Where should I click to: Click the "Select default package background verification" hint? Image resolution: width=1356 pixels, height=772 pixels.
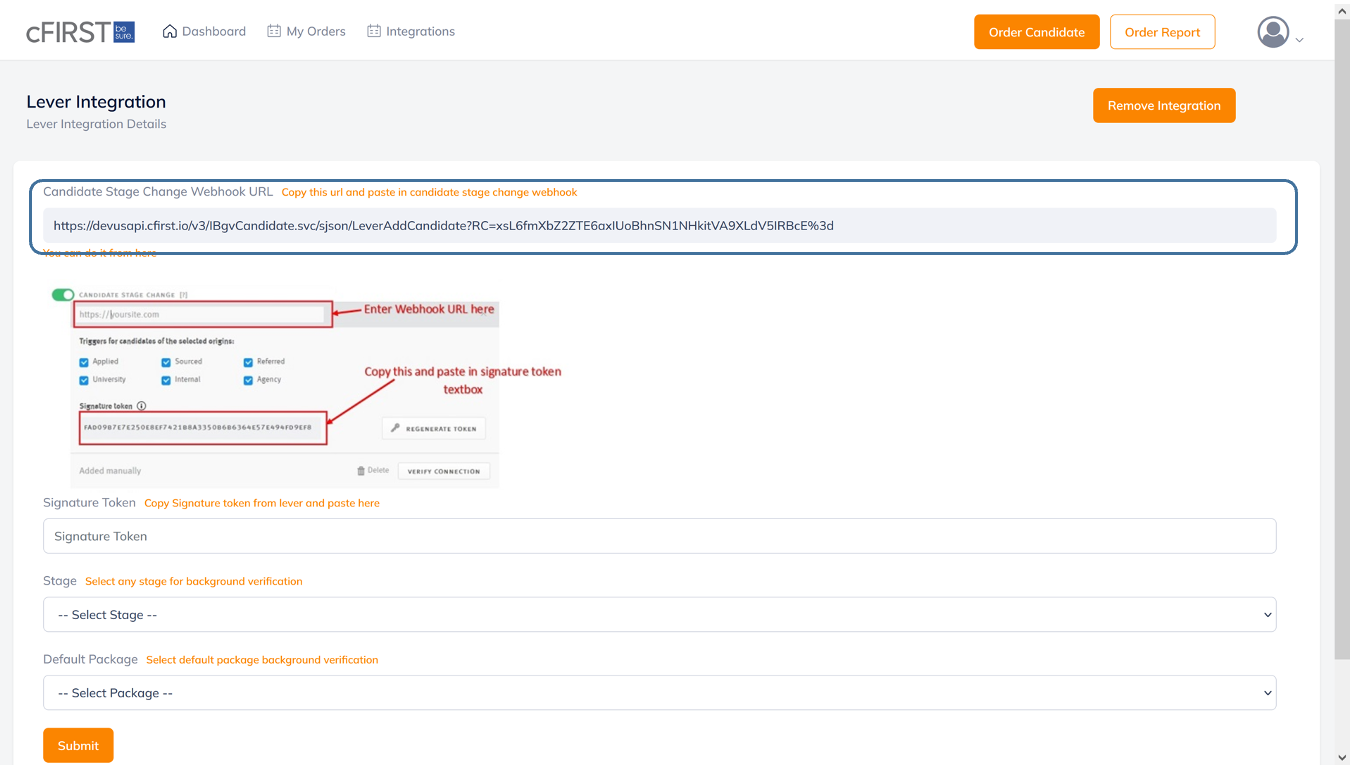[x=262, y=660]
